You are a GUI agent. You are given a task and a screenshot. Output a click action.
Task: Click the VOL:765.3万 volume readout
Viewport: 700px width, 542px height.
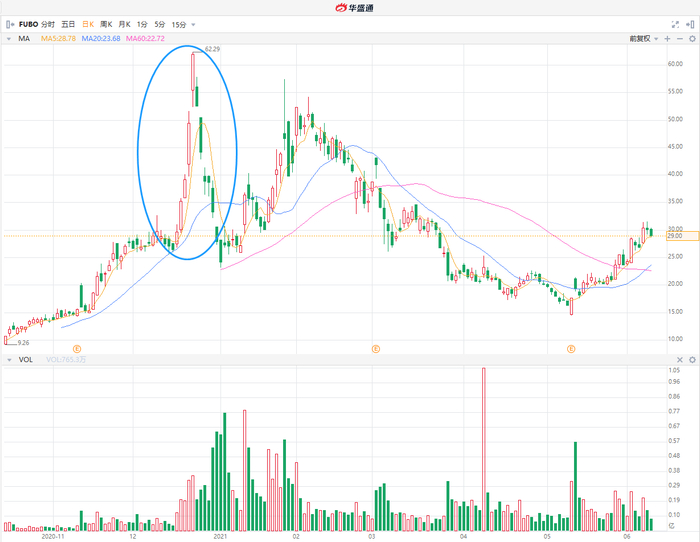click(x=66, y=360)
